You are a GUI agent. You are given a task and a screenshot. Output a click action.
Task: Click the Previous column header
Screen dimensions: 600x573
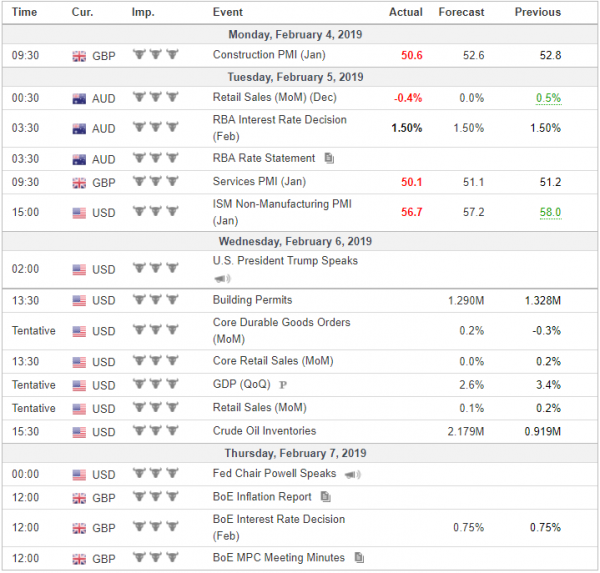coord(538,12)
